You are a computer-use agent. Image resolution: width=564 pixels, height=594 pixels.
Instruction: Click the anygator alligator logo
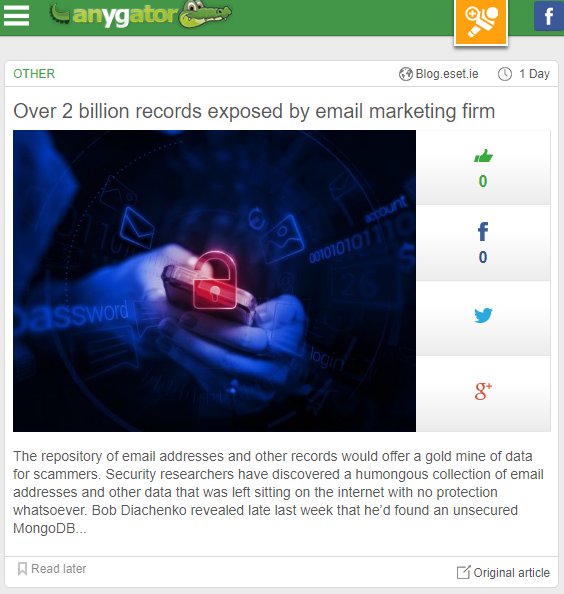140,15
